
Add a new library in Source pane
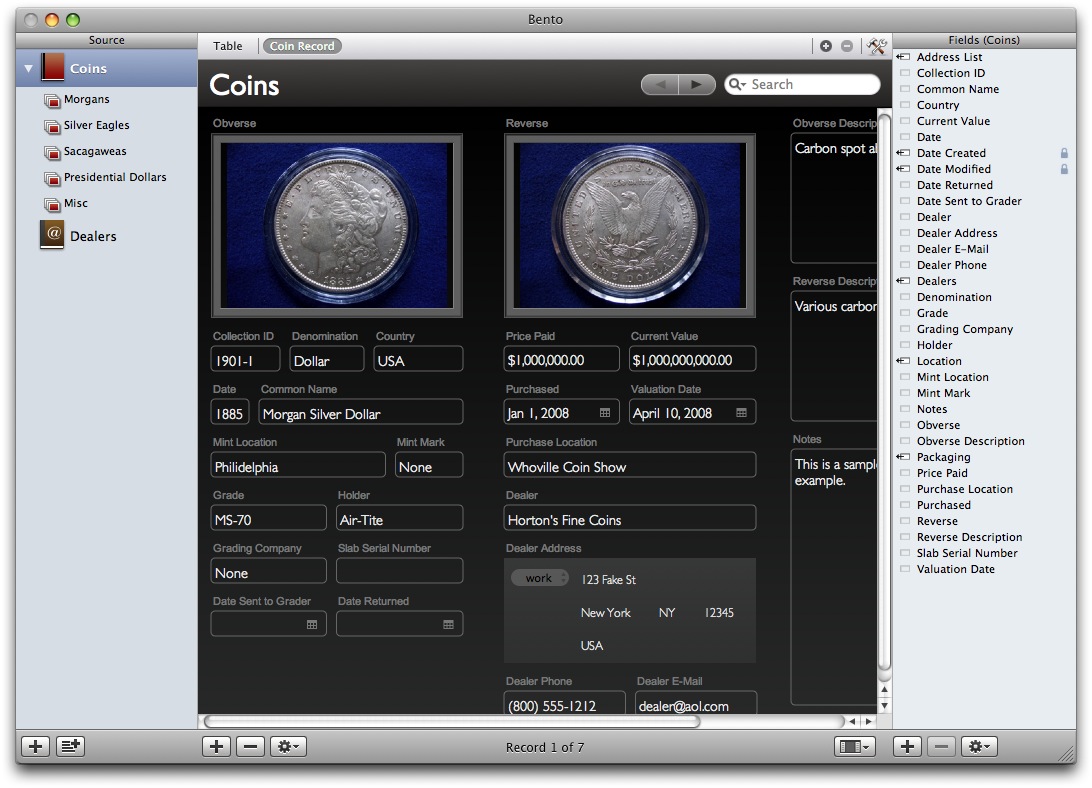[x=36, y=747]
